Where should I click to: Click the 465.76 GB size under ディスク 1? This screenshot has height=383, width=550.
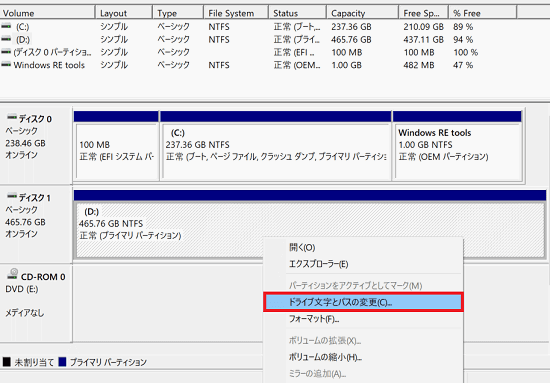click(x=25, y=222)
